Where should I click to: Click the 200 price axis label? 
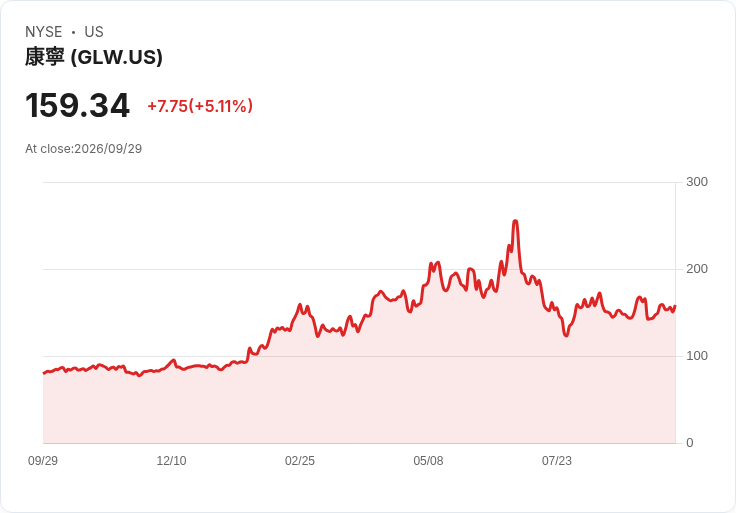click(x=697, y=269)
